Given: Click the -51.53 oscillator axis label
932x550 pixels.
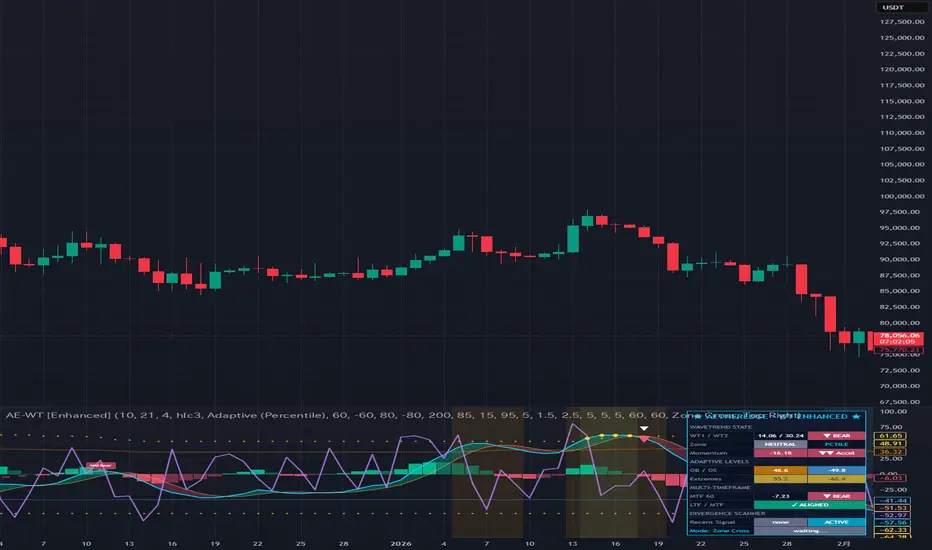Looking at the screenshot, I should pyautogui.click(x=893, y=508).
